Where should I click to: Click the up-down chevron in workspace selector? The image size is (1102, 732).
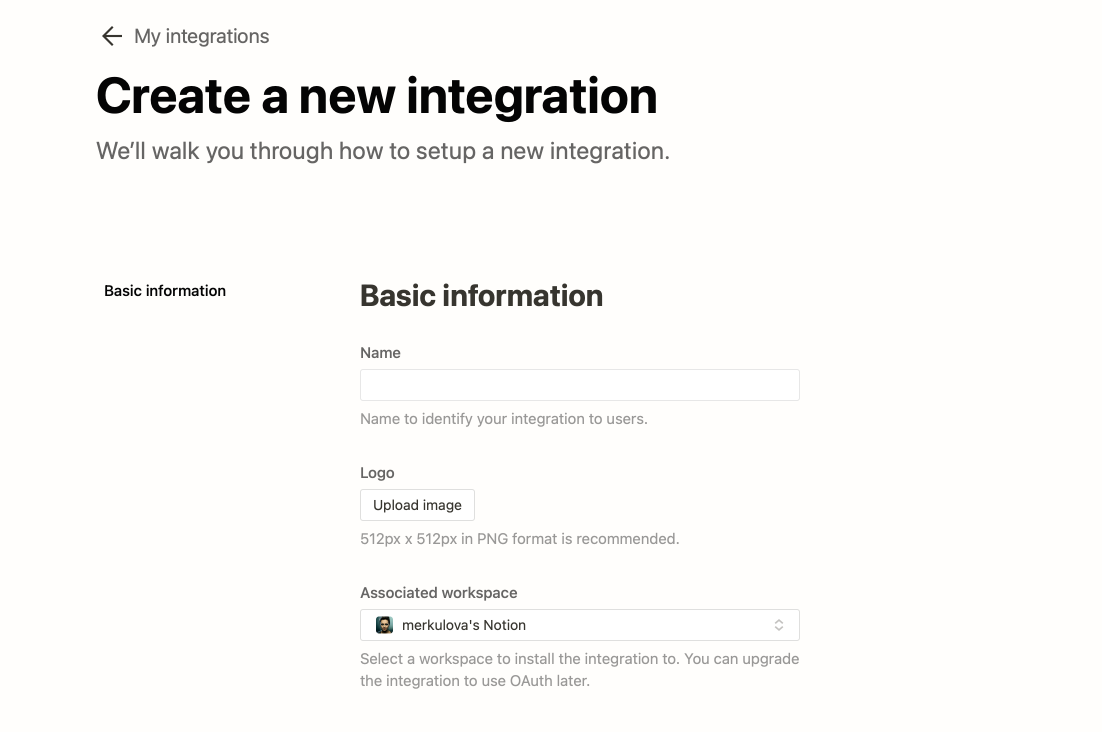tap(779, 625)
